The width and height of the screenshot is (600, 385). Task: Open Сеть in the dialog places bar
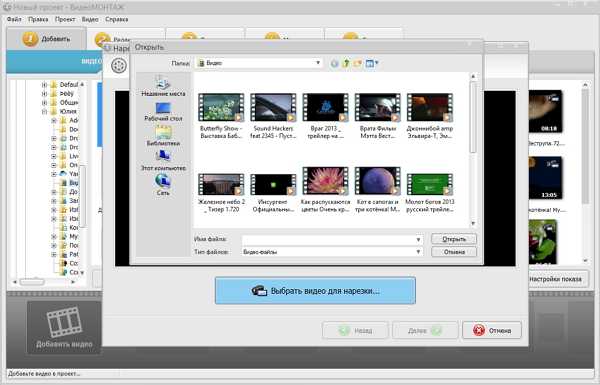[x=163, y=185]
